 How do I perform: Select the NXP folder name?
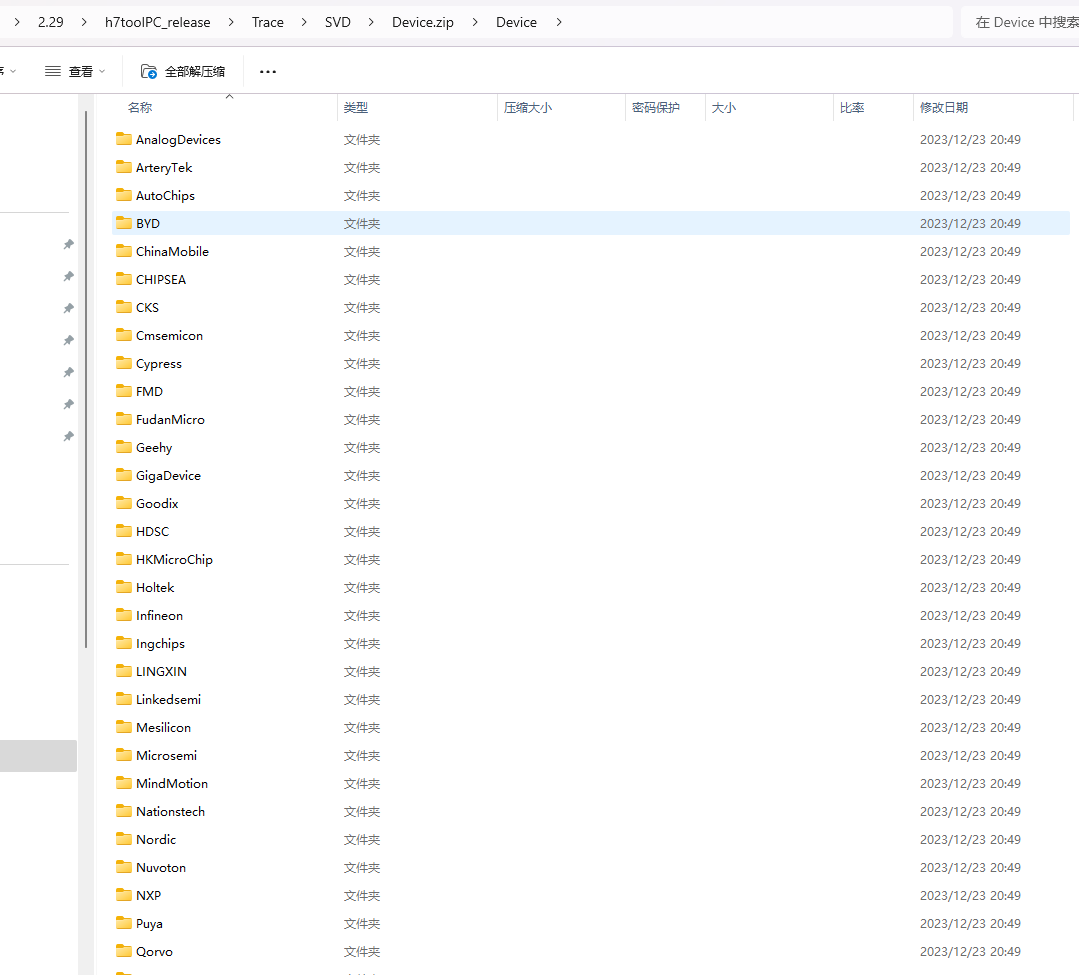(x=149, y=895)
